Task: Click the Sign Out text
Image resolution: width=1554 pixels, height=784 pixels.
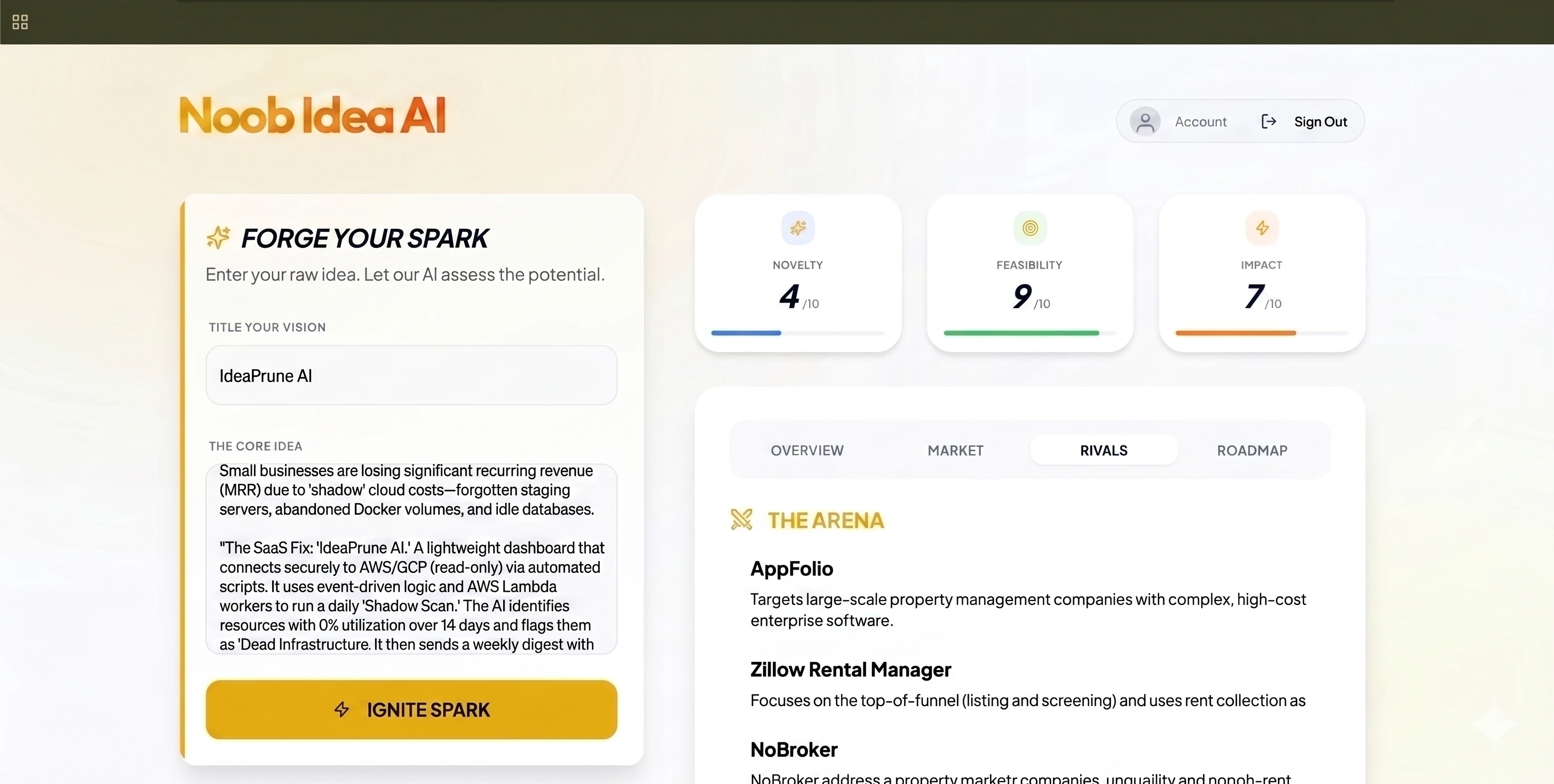Action: pyautogui.click(x=1321, y=122)
